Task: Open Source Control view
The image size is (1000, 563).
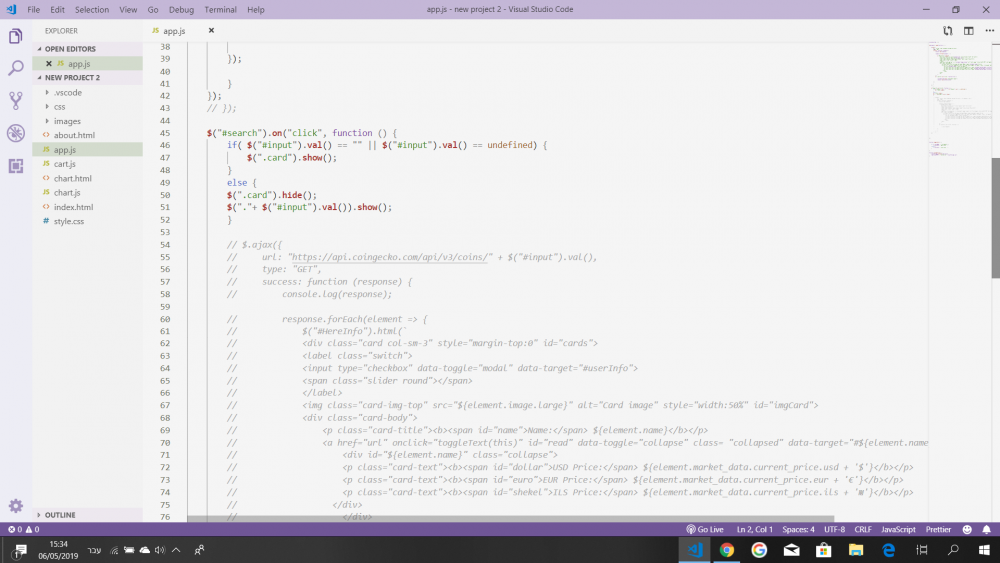Action: tap(16, 100)
